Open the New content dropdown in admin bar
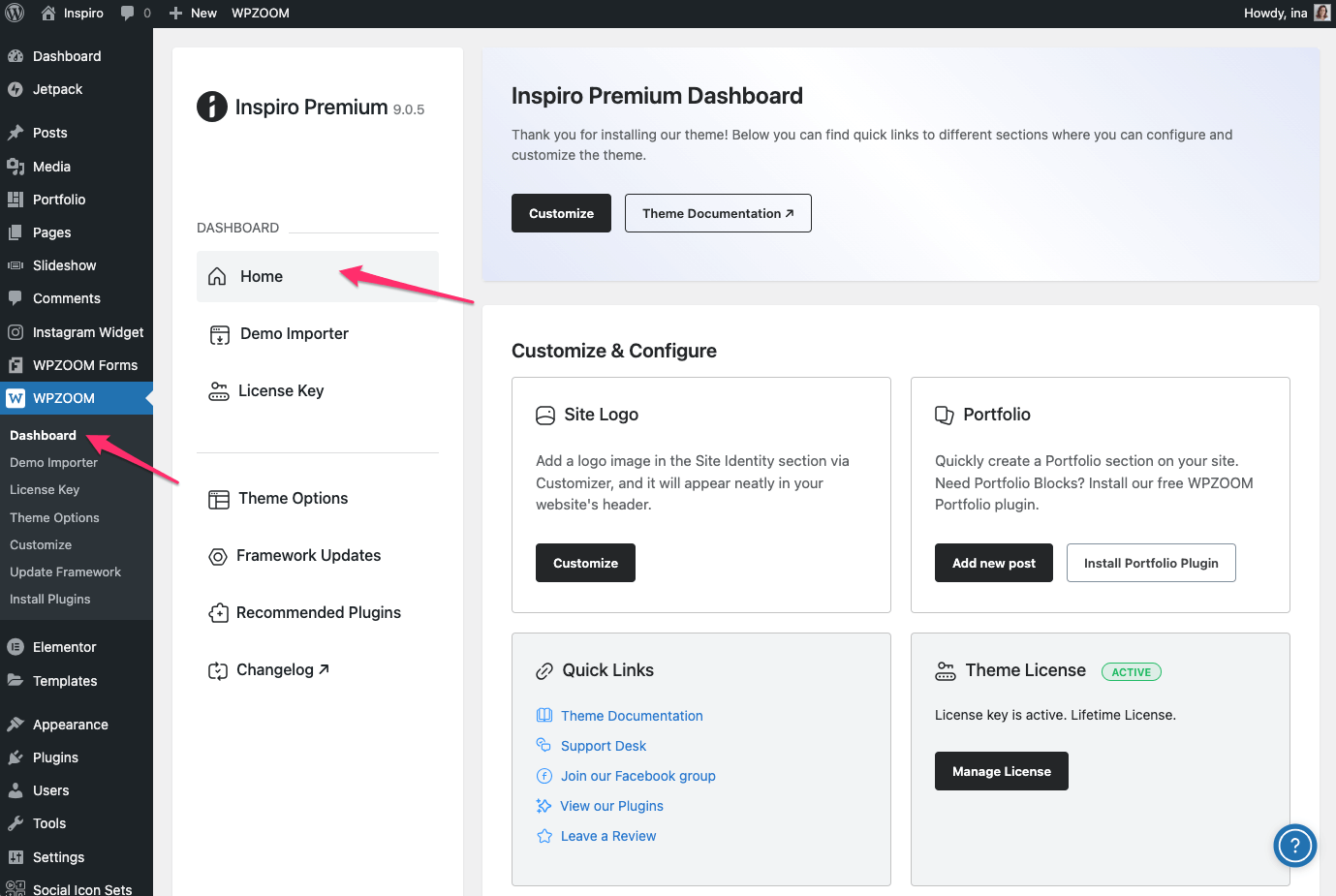 [193, 13]
